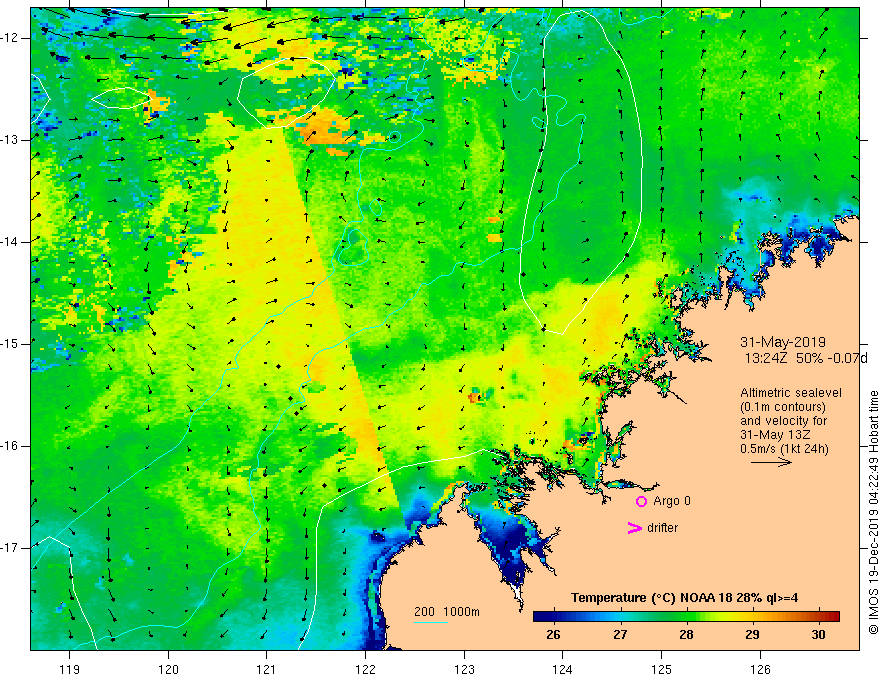Click the longitude label 125
The height and width of the screenshot is (680, 880).
point(662,669)
